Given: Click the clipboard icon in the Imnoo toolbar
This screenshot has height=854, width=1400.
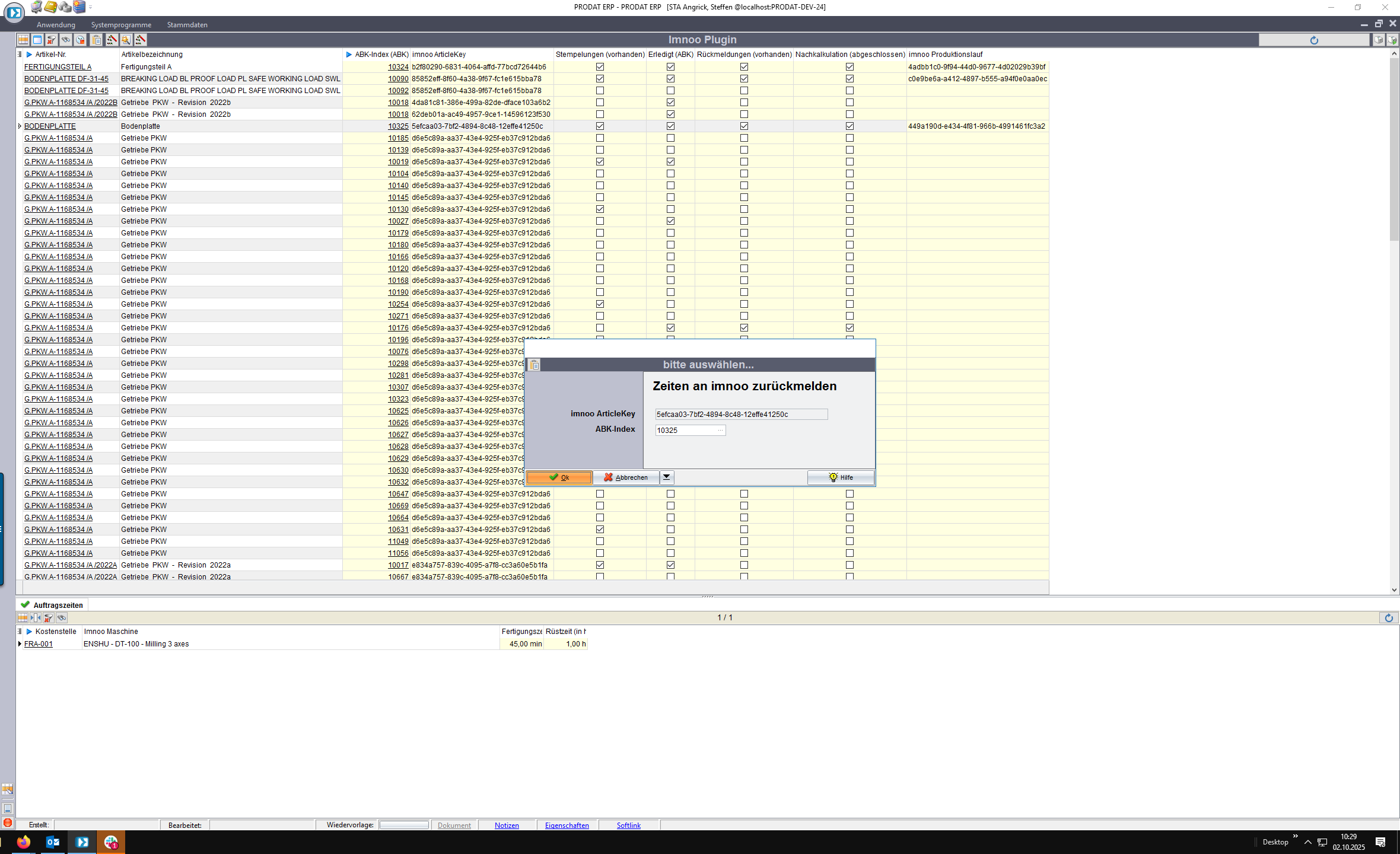Looking at the screenshot, I should click(96, 40).
